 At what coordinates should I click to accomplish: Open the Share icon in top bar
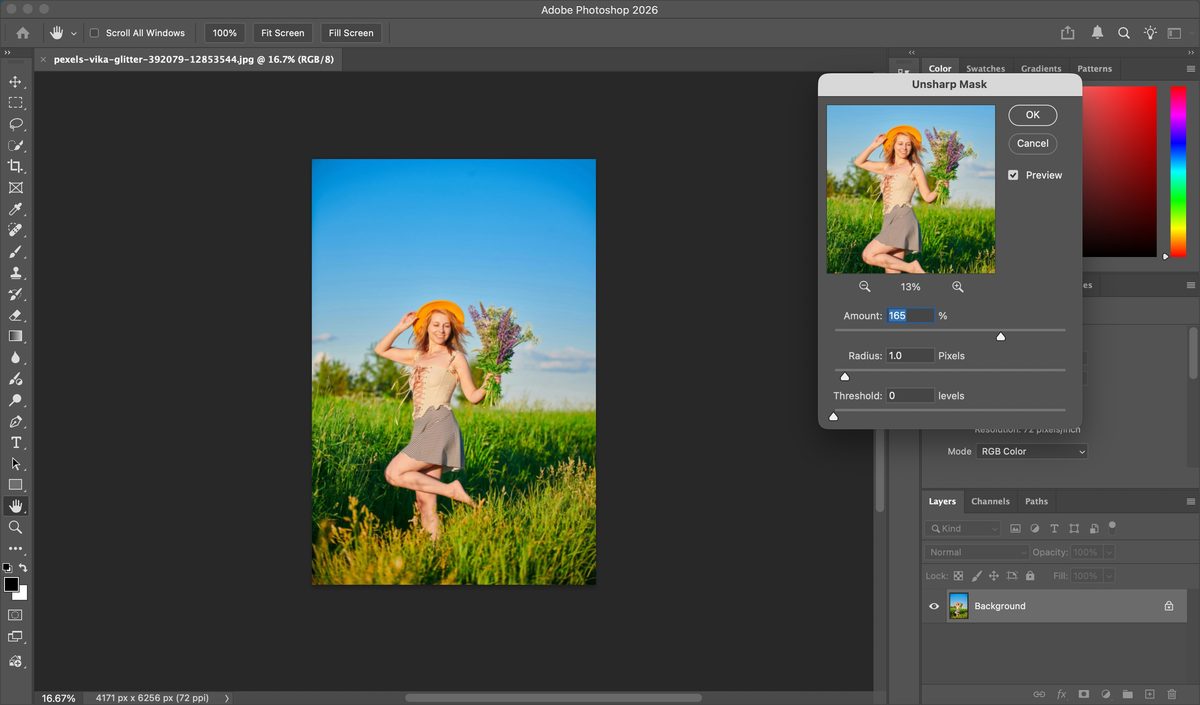(1068, 33)
